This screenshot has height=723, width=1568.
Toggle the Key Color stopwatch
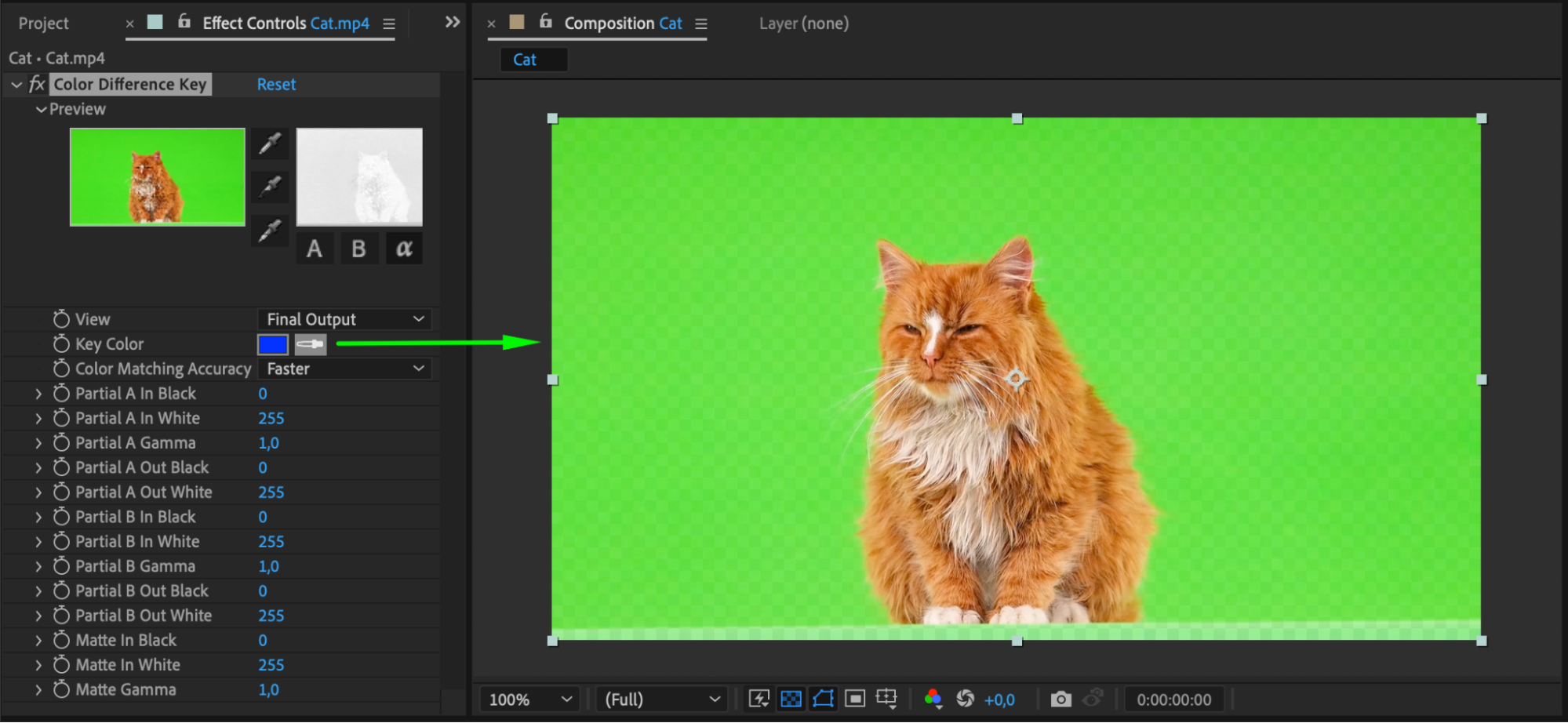tap(61, 343)
